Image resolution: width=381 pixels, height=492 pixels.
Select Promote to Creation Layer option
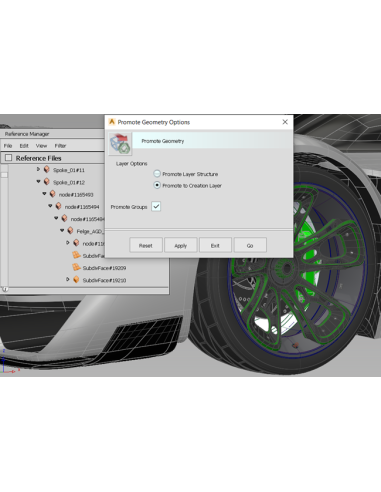[157, 185]
